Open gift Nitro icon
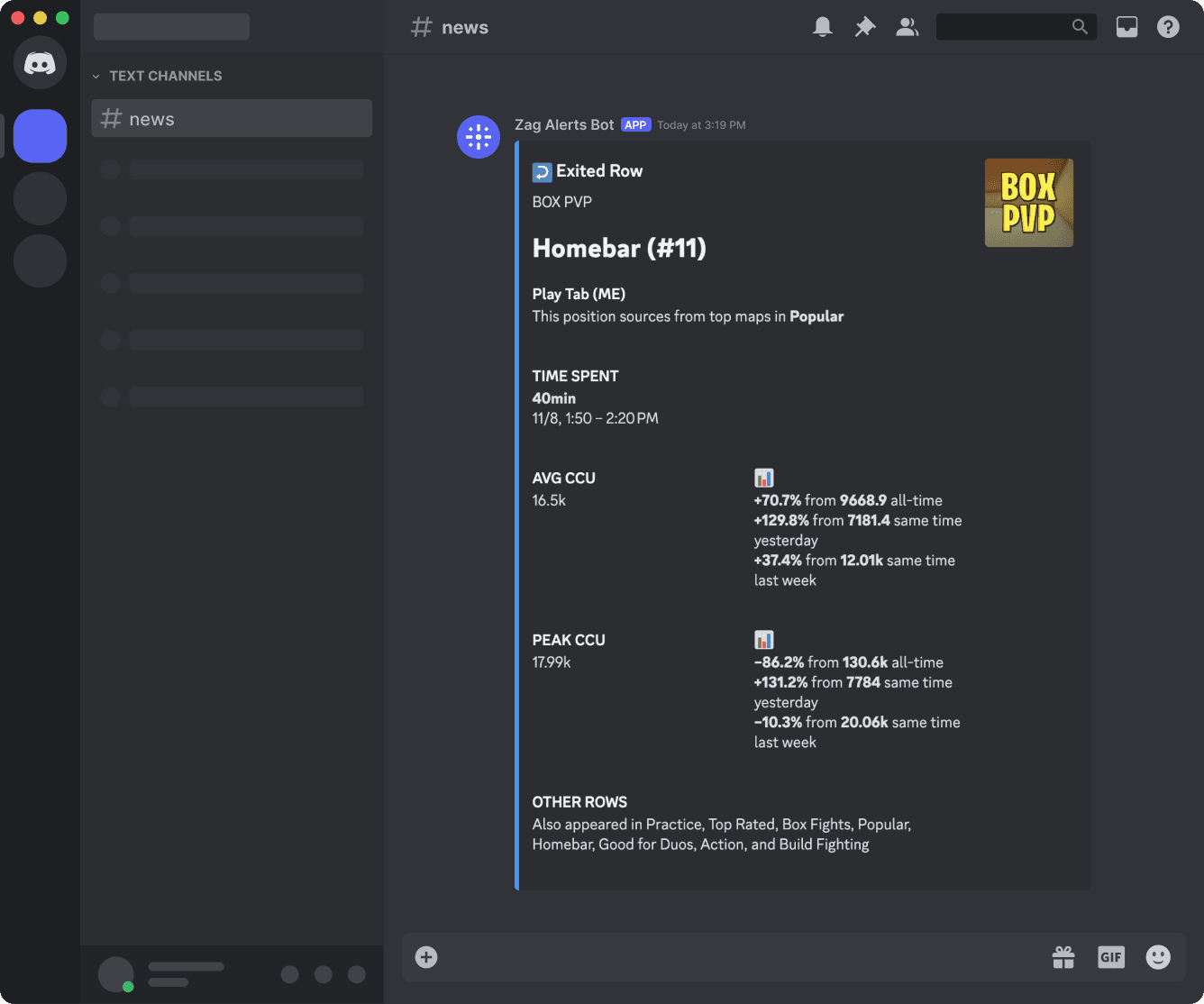 coord(1063,957)
